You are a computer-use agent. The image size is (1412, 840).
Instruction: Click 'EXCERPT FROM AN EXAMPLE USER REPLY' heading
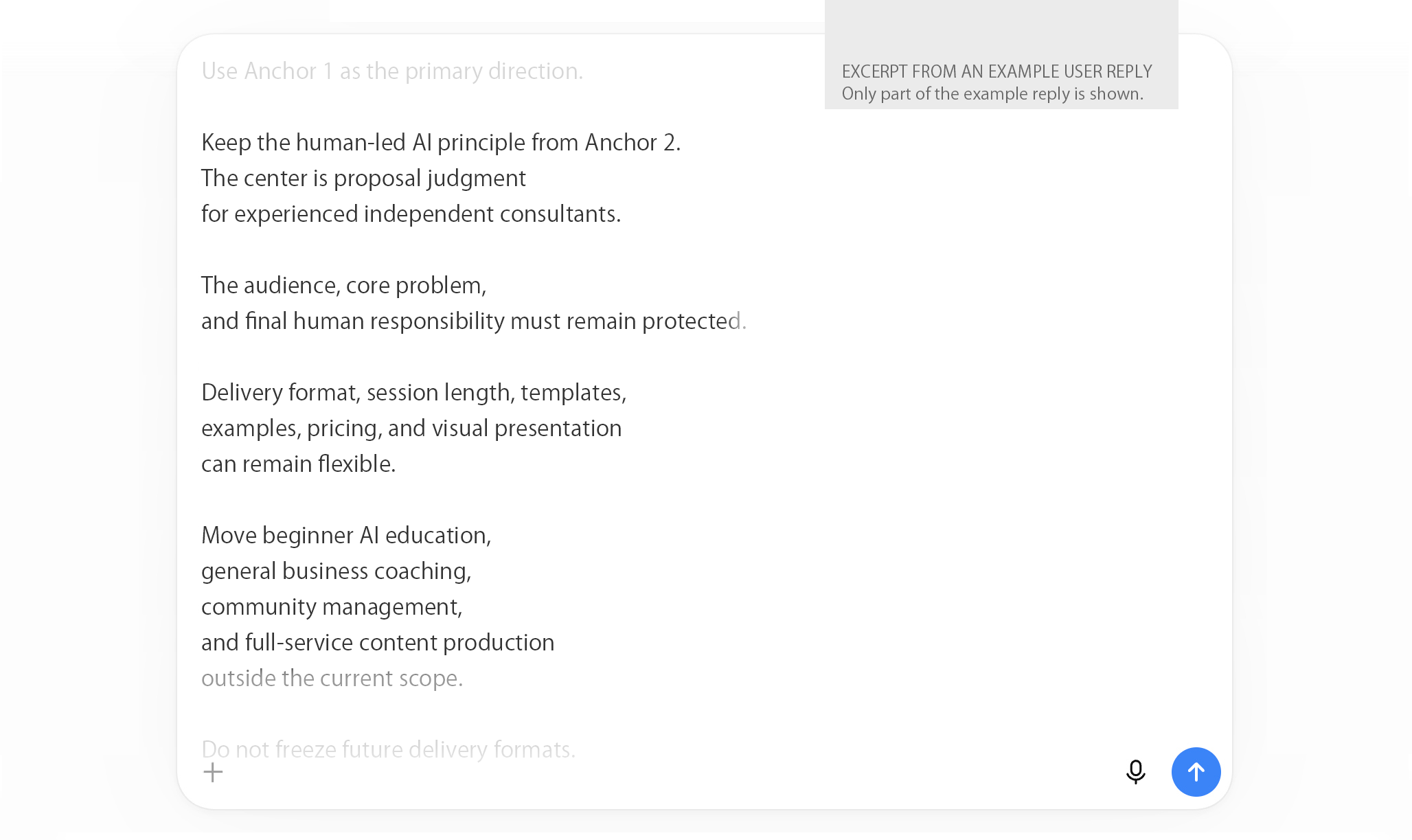click(997, 71)
